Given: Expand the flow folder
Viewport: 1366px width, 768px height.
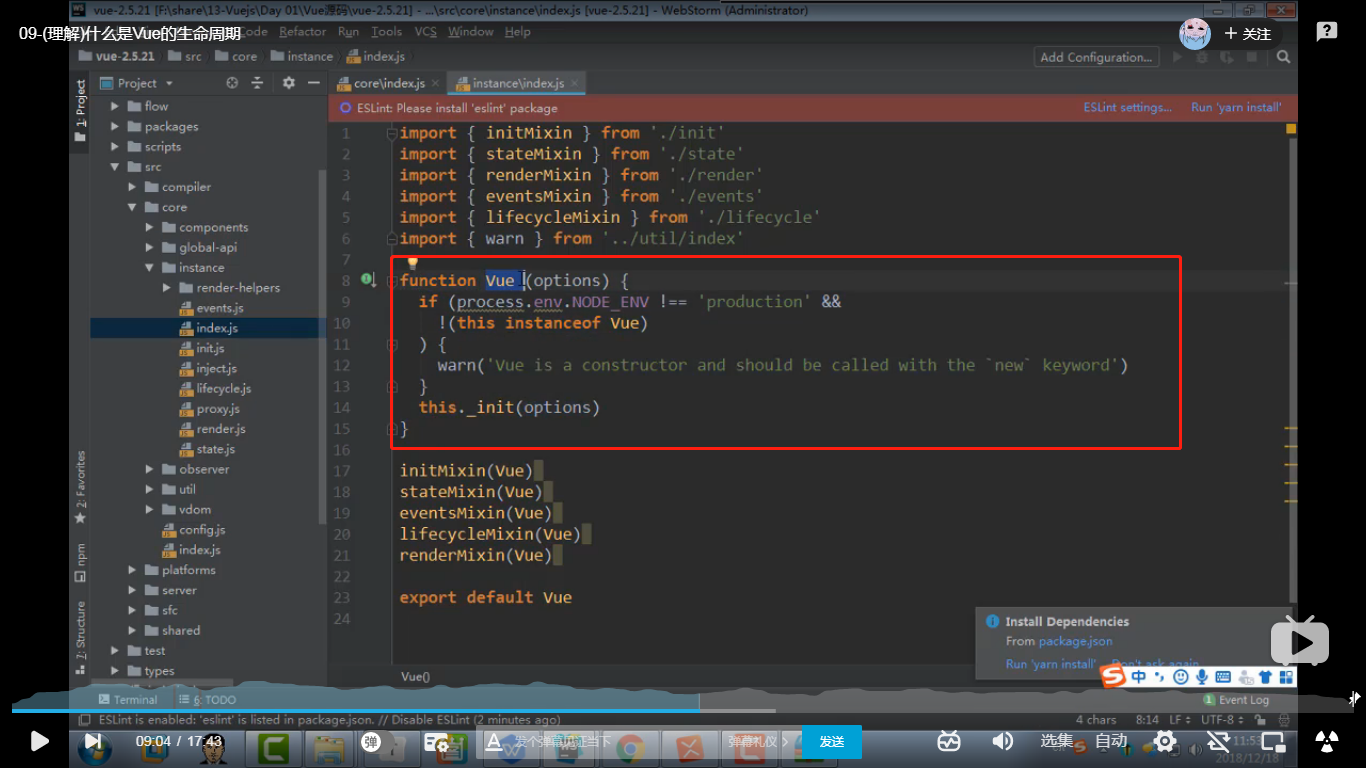Looking at the screenshot, I should click(115, 106).
